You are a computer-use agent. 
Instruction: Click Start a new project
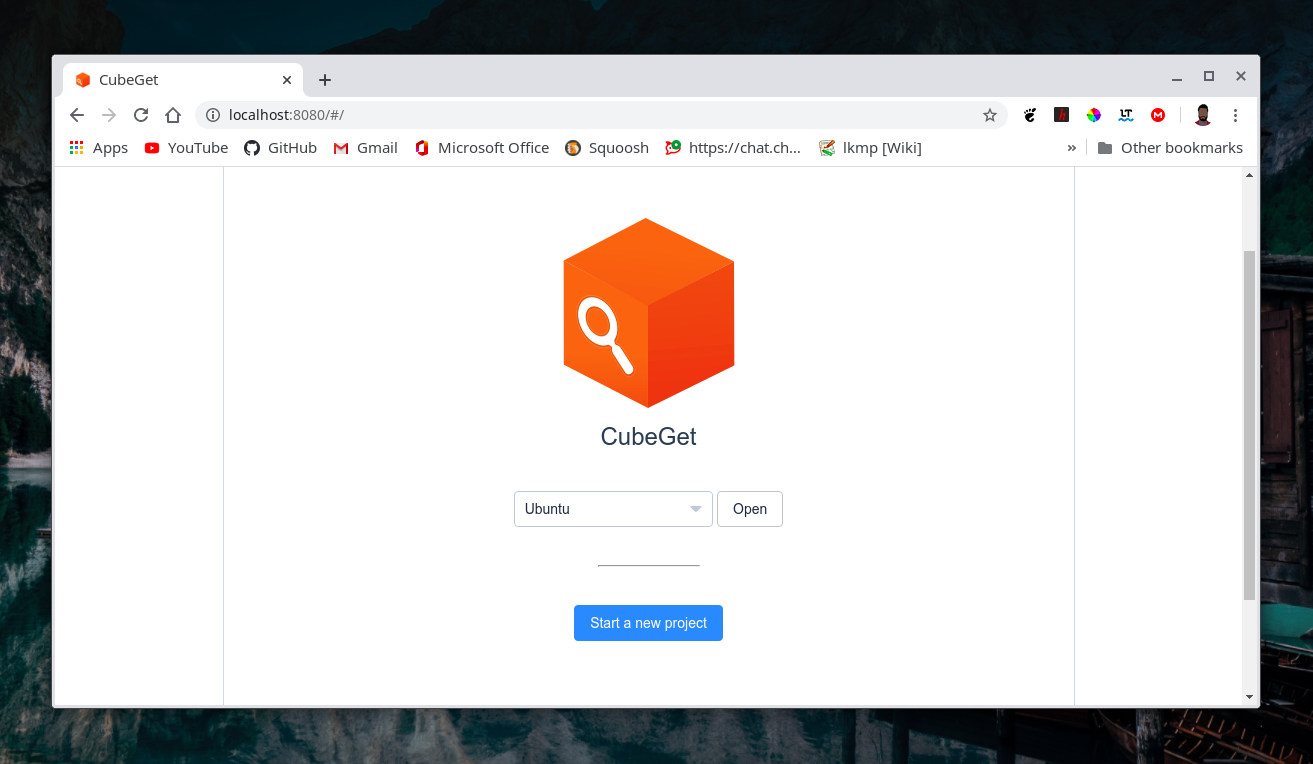[648, 623]
